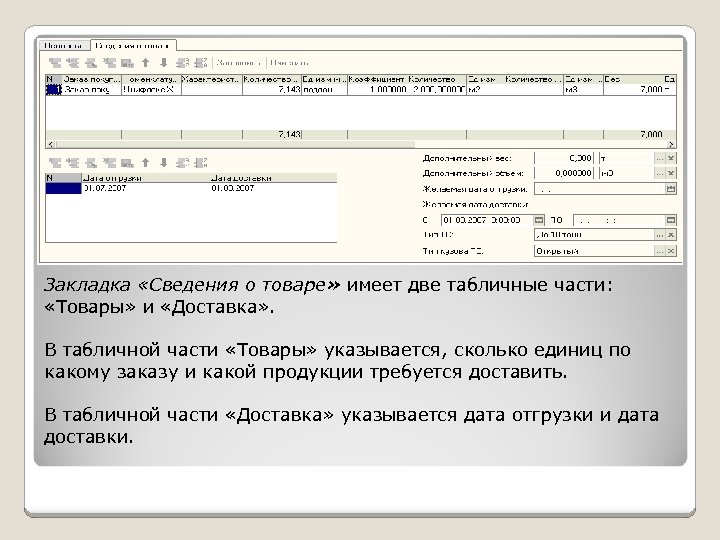Open calendar for desired delivery date 'ПО' field
Screen dimensions: 720x540
[670, 220]
